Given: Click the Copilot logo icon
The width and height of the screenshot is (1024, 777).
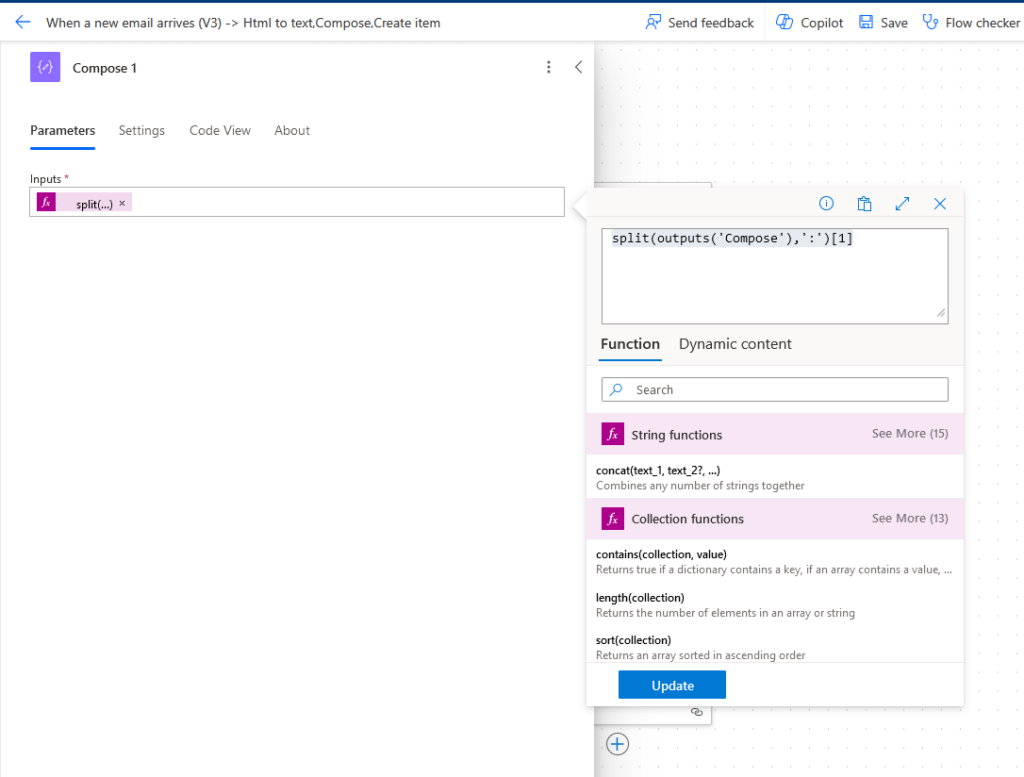Looking at the screenshot, I should point(784,22).
